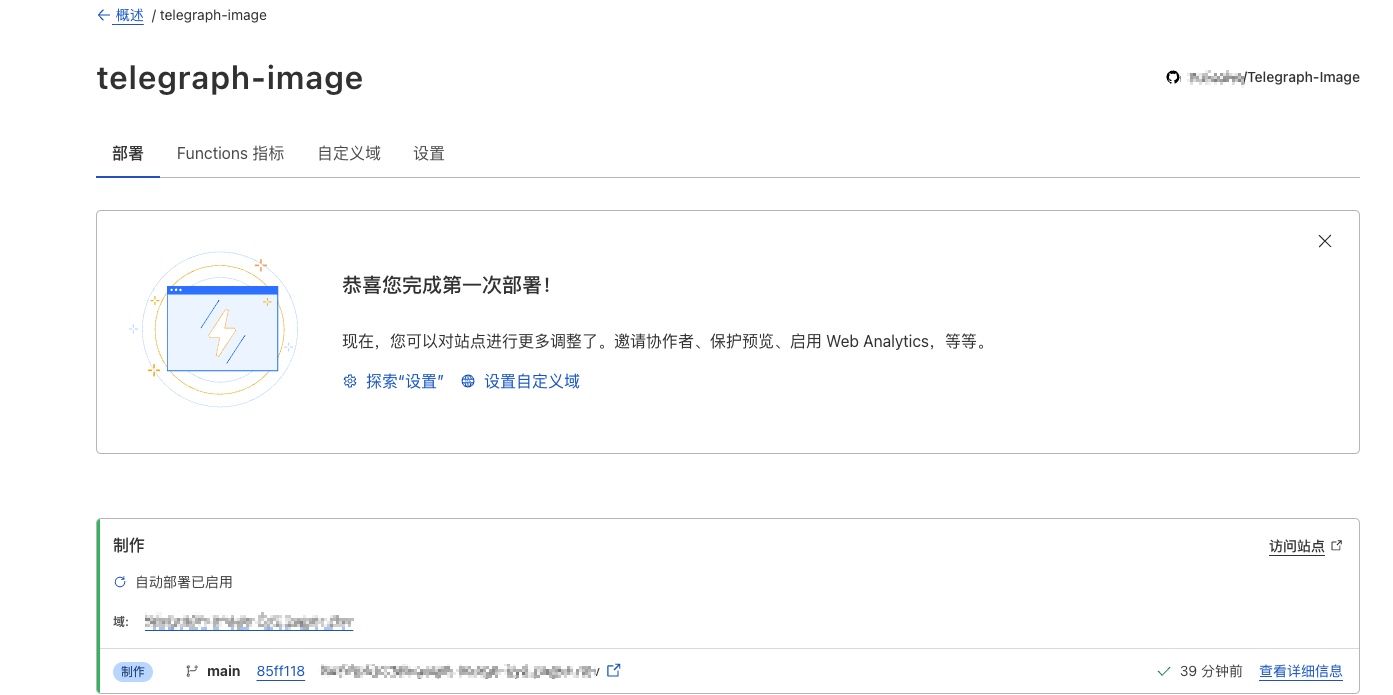Open the blurred production domain link
Screen dimensions: 1393x695
coord(249,622)
